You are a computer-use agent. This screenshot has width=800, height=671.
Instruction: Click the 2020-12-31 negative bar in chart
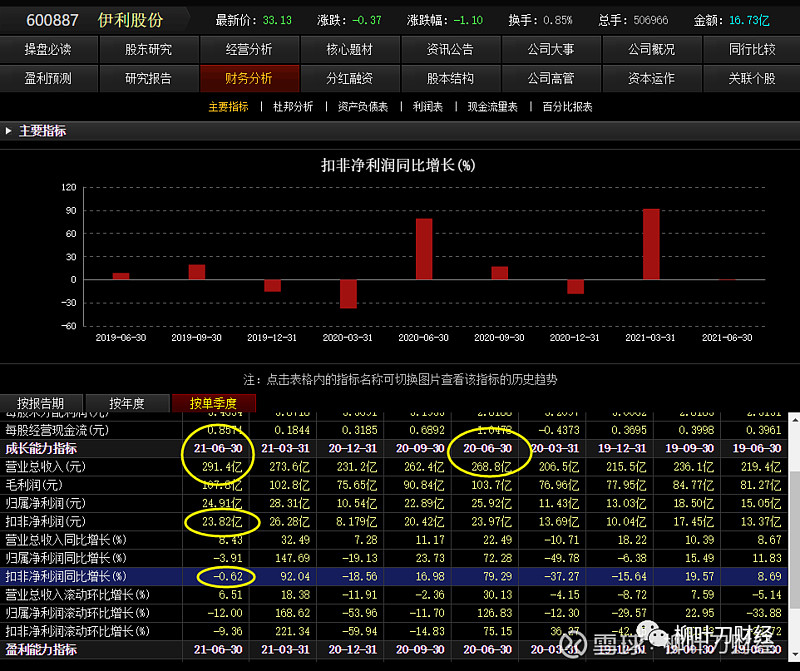[x=576, y=287]
